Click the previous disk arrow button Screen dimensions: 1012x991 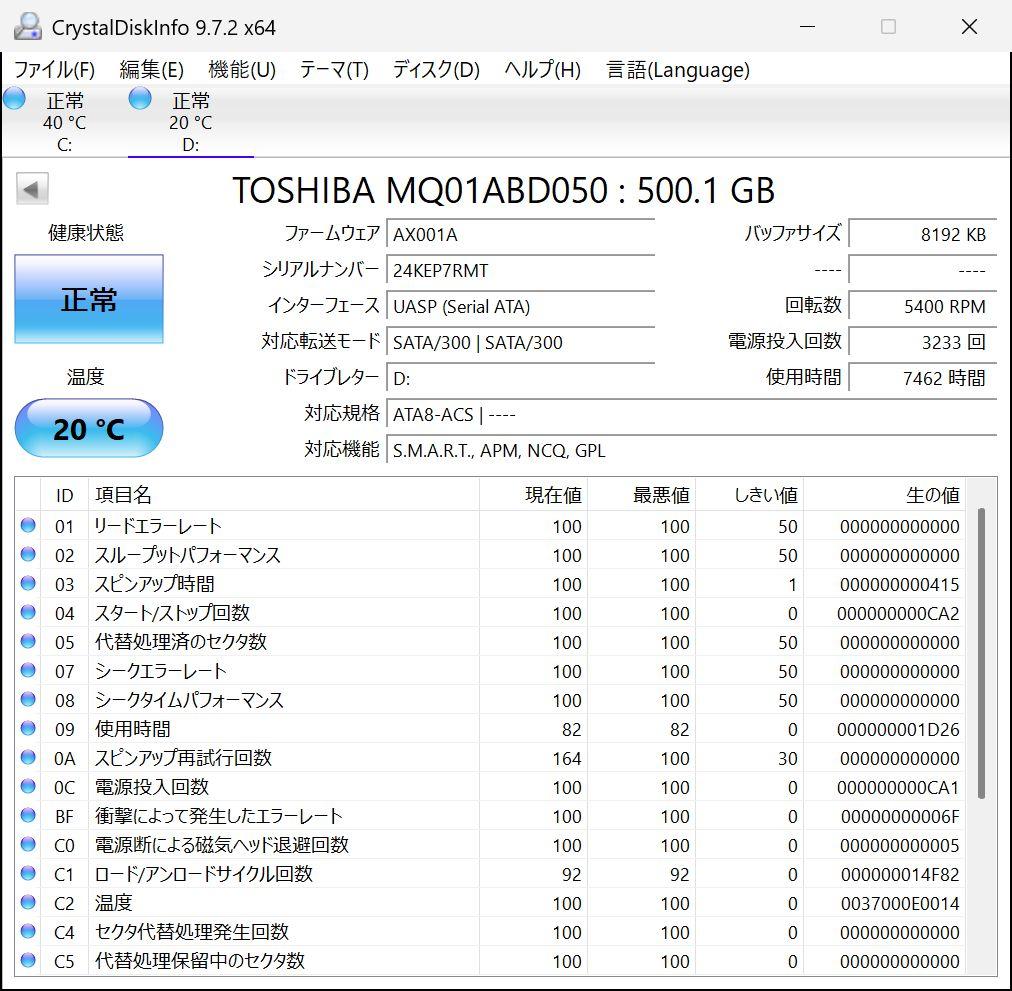click(33, 189)
